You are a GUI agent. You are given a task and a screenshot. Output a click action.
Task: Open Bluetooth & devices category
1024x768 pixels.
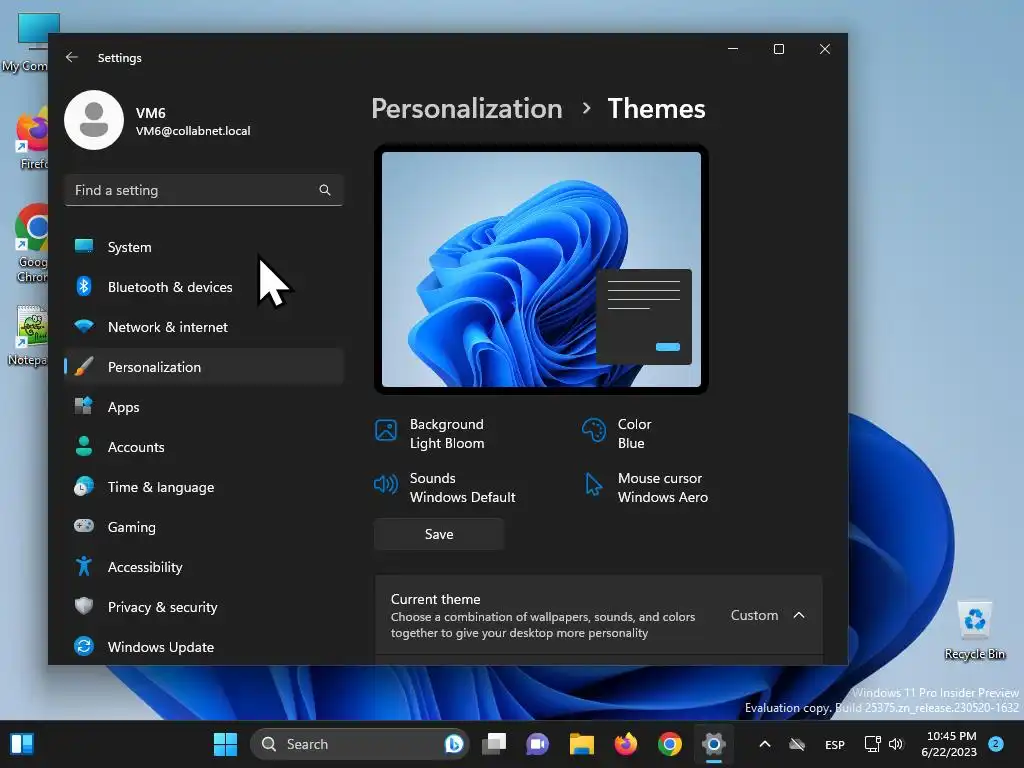204,287
